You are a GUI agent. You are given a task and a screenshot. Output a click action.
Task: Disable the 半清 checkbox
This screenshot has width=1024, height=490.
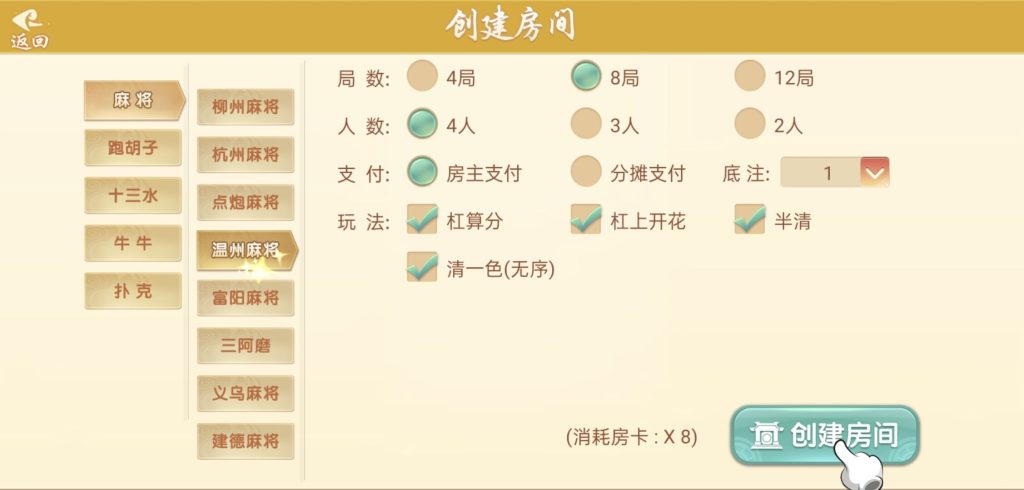click(750, 220)
